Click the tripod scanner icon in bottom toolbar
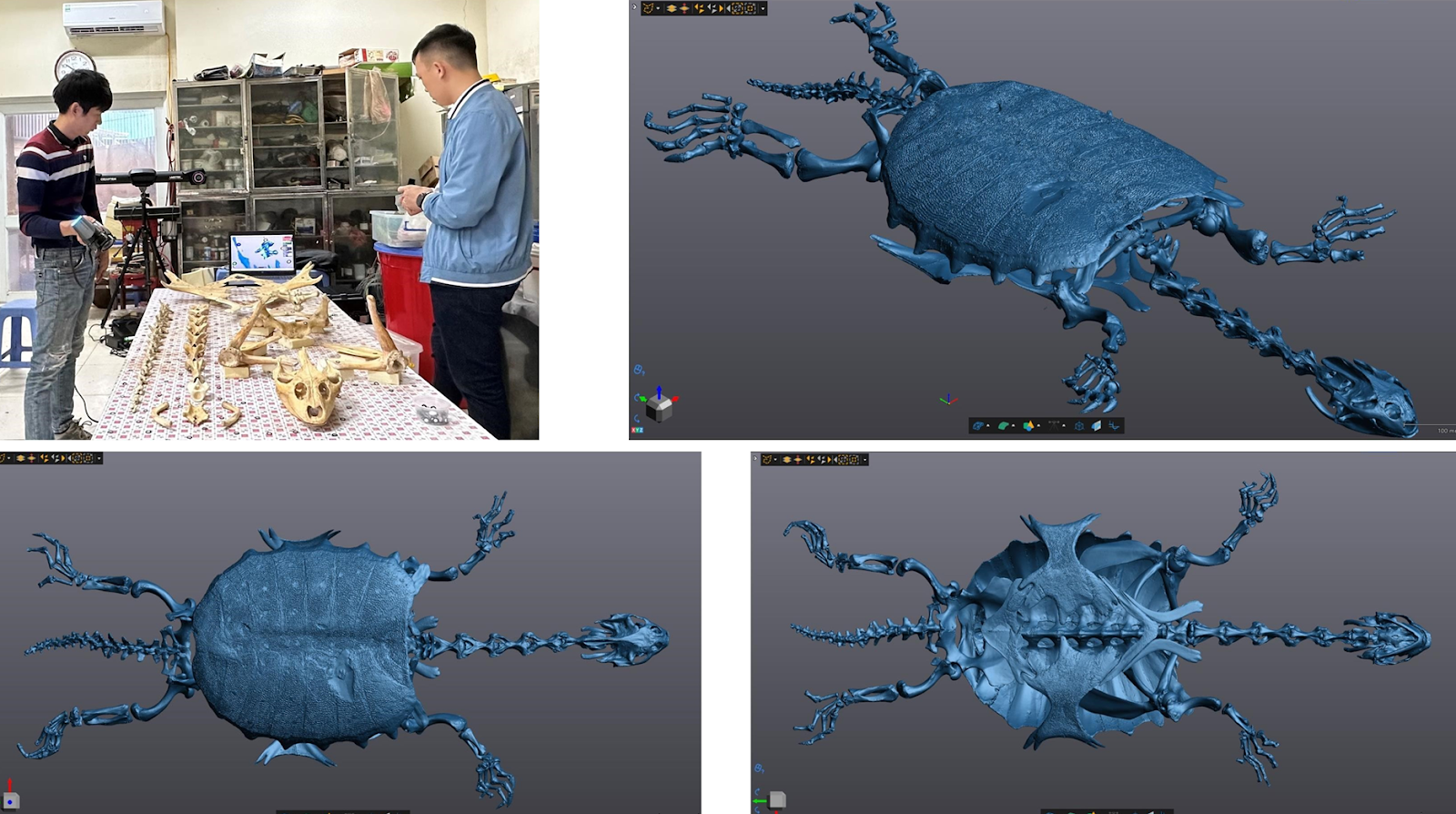This screenshot has height=814, width=1456. coord(1054,425)
